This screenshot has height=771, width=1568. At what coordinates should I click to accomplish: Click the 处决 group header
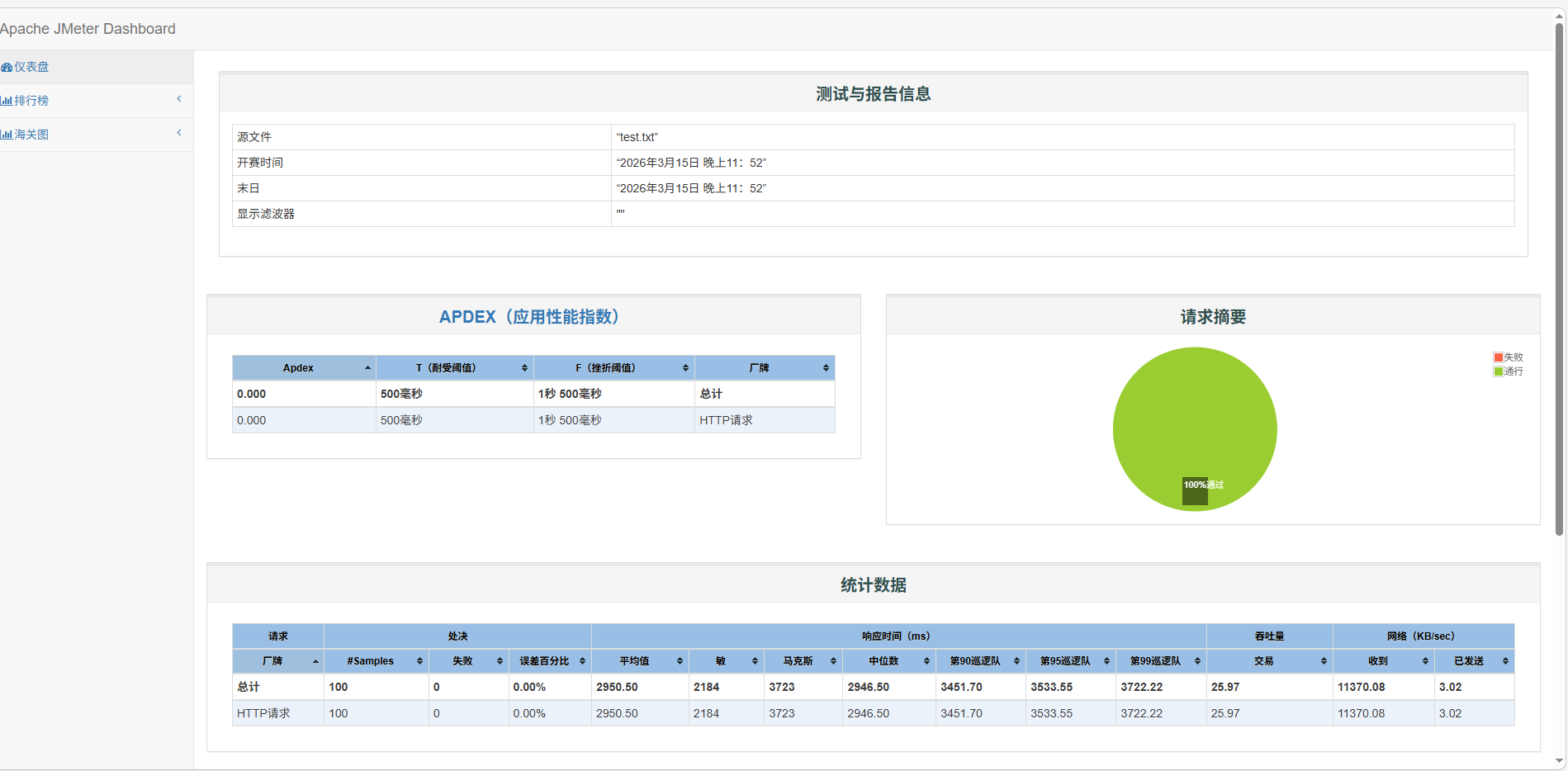458,636
